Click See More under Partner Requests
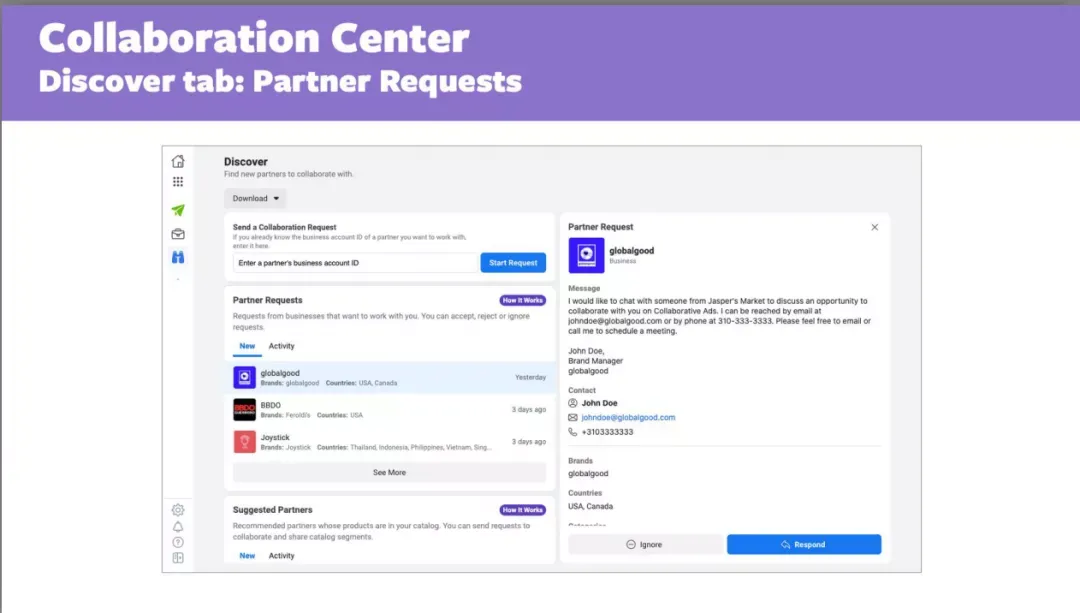 click(389, 472)
